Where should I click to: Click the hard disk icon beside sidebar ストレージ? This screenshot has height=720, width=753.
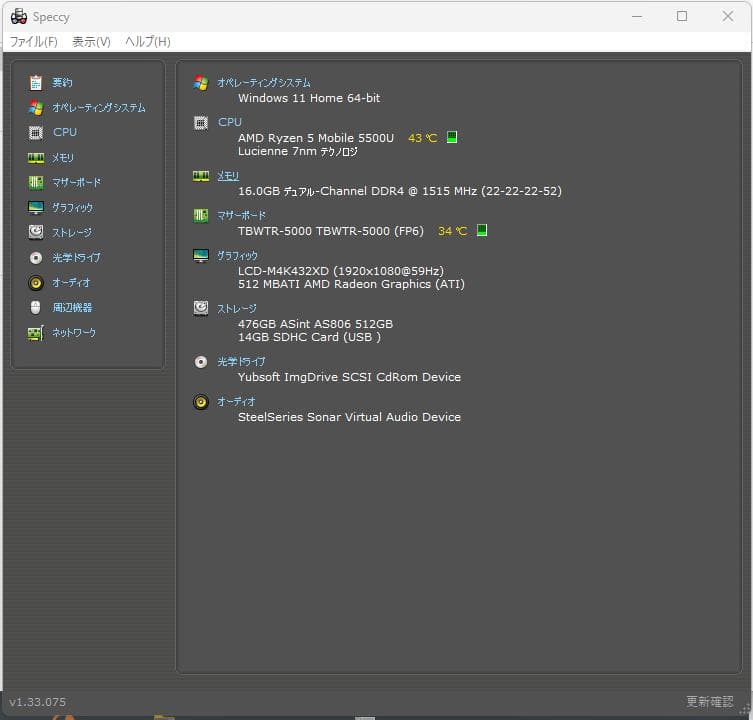[x=36, y=232]
